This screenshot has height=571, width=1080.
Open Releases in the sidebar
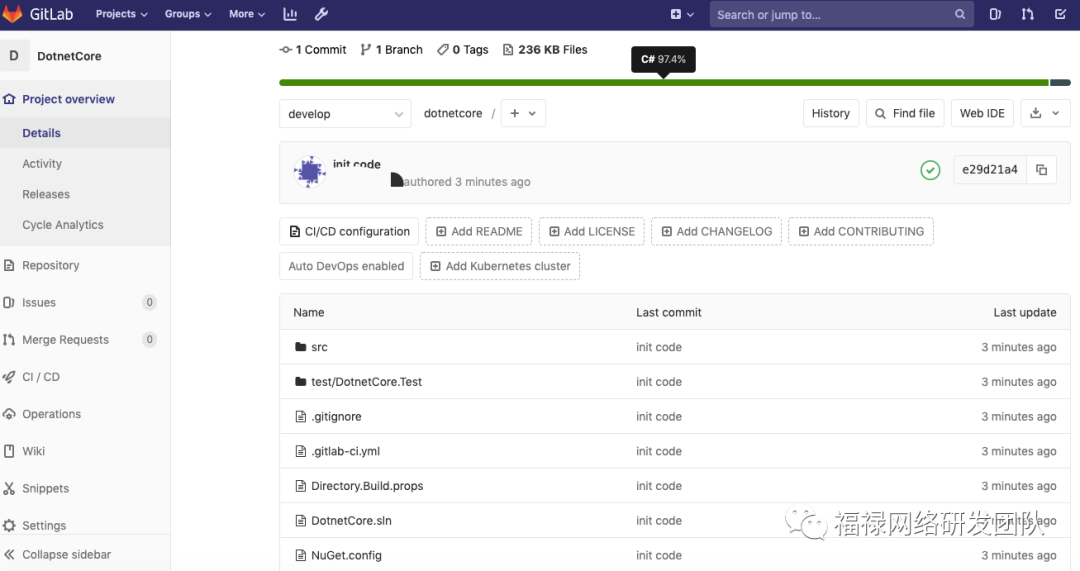[46, 194]
